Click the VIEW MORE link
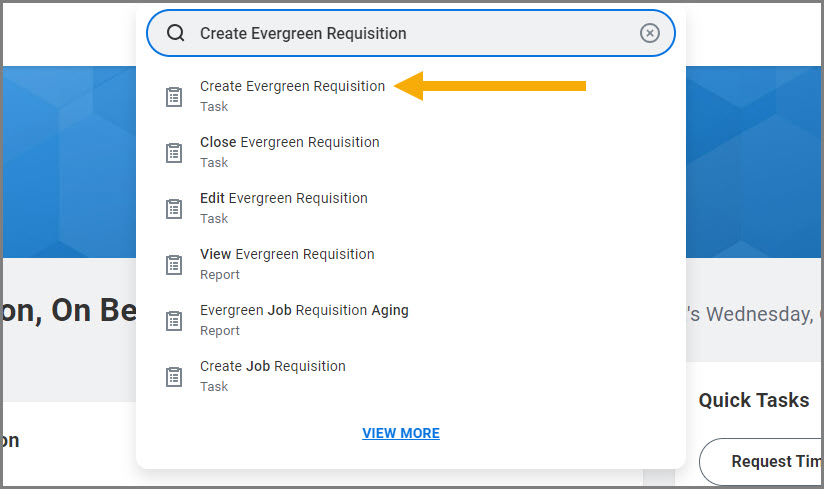The width and height of the screenshot is (824, 489). point(401,433)
